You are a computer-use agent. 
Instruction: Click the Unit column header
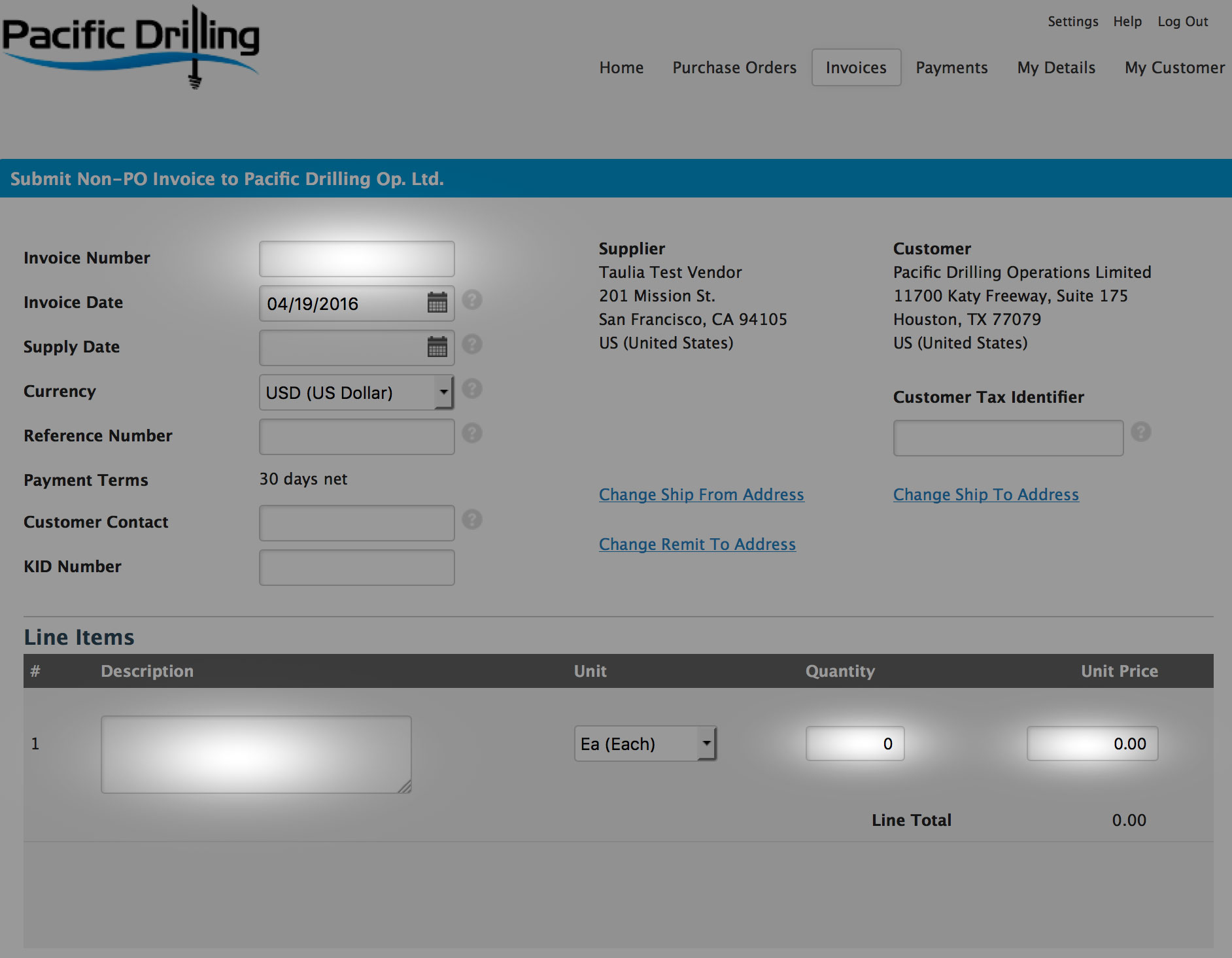[590, 671]
